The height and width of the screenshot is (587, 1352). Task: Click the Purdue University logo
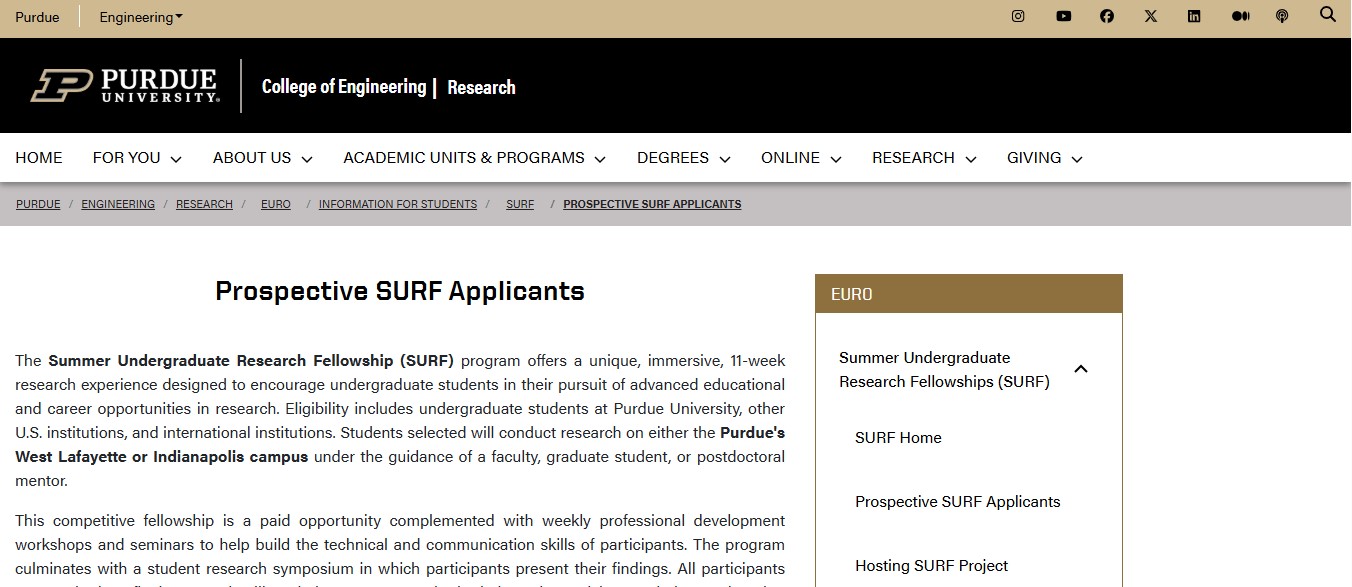click(x=124, y=86)
